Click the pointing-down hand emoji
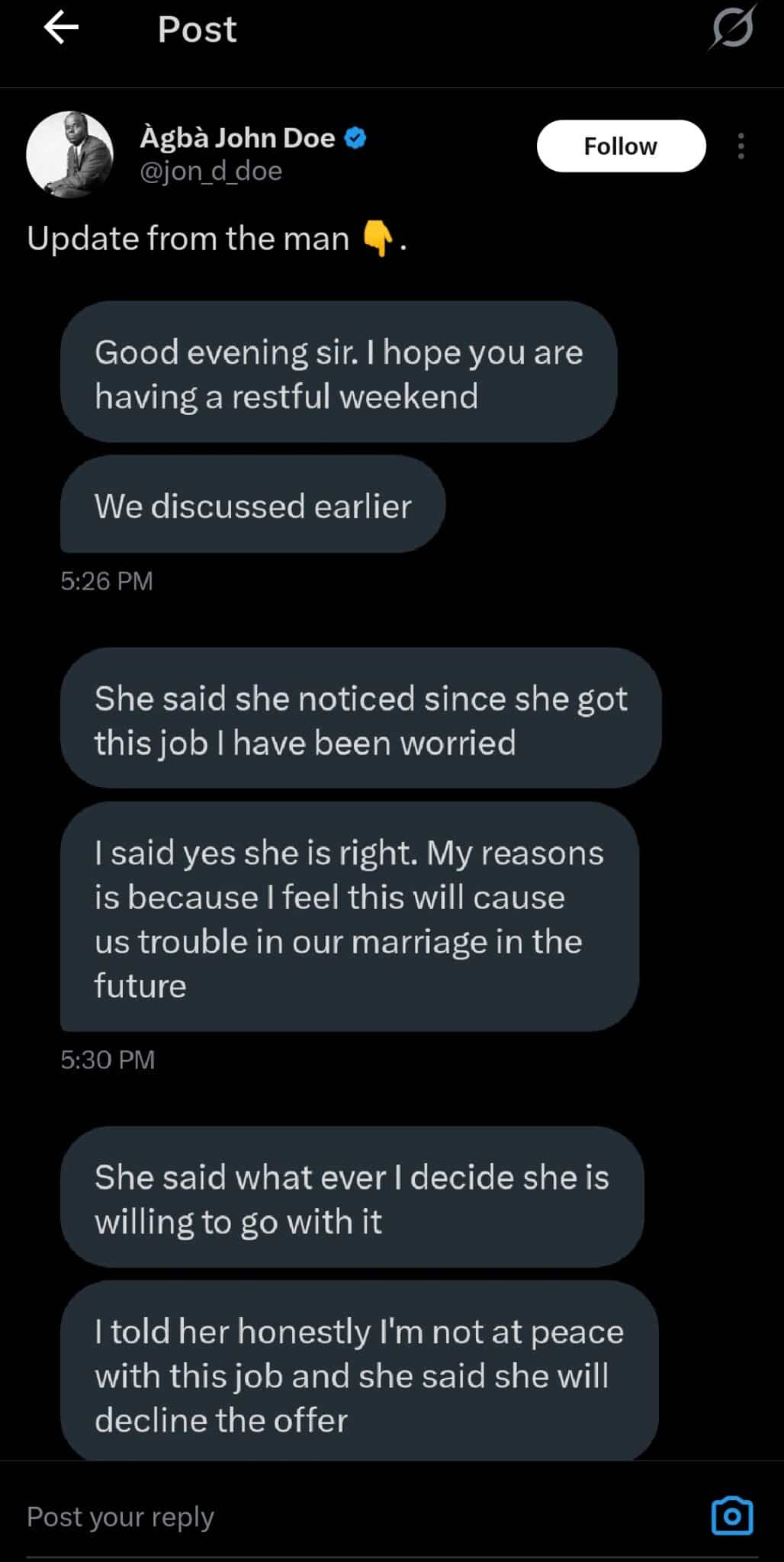The width and height of the screenshot is (784, 1562). click(378, 239)
